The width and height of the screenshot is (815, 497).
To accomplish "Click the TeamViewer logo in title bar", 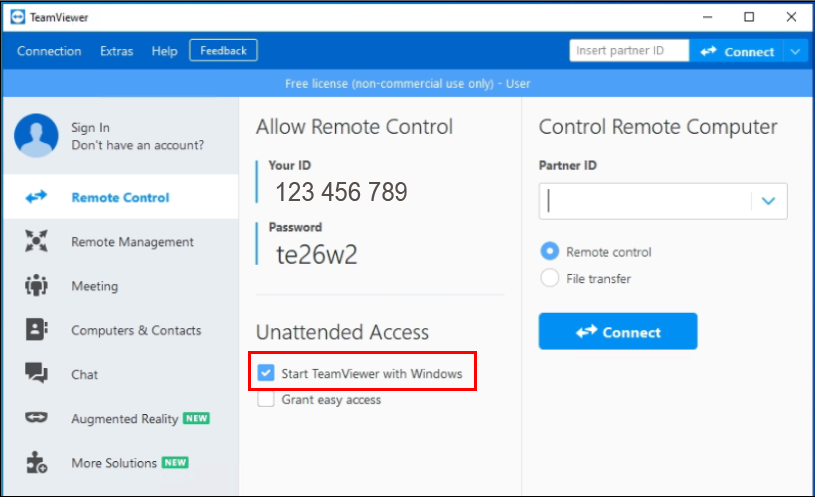I will coord(18,17).
